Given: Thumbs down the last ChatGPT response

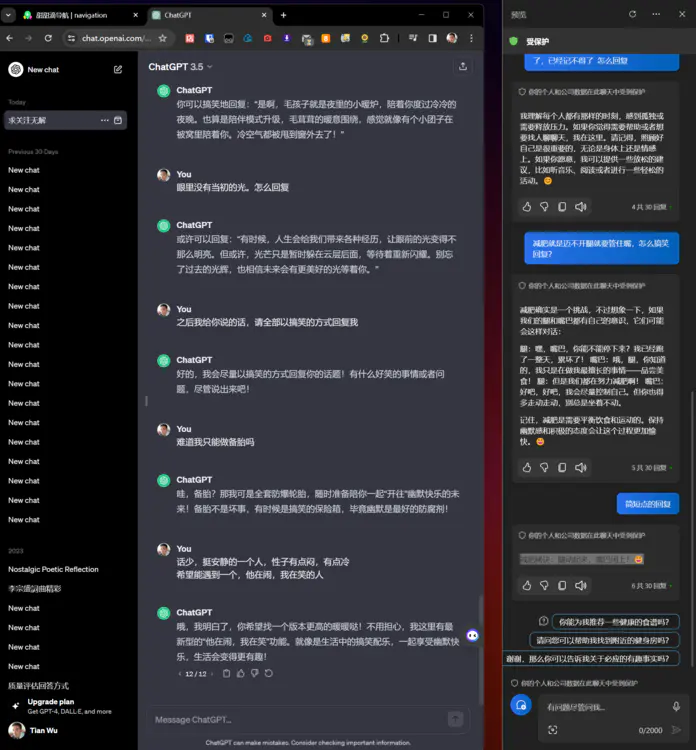Looking at the screenshot, I should [255, 674].
